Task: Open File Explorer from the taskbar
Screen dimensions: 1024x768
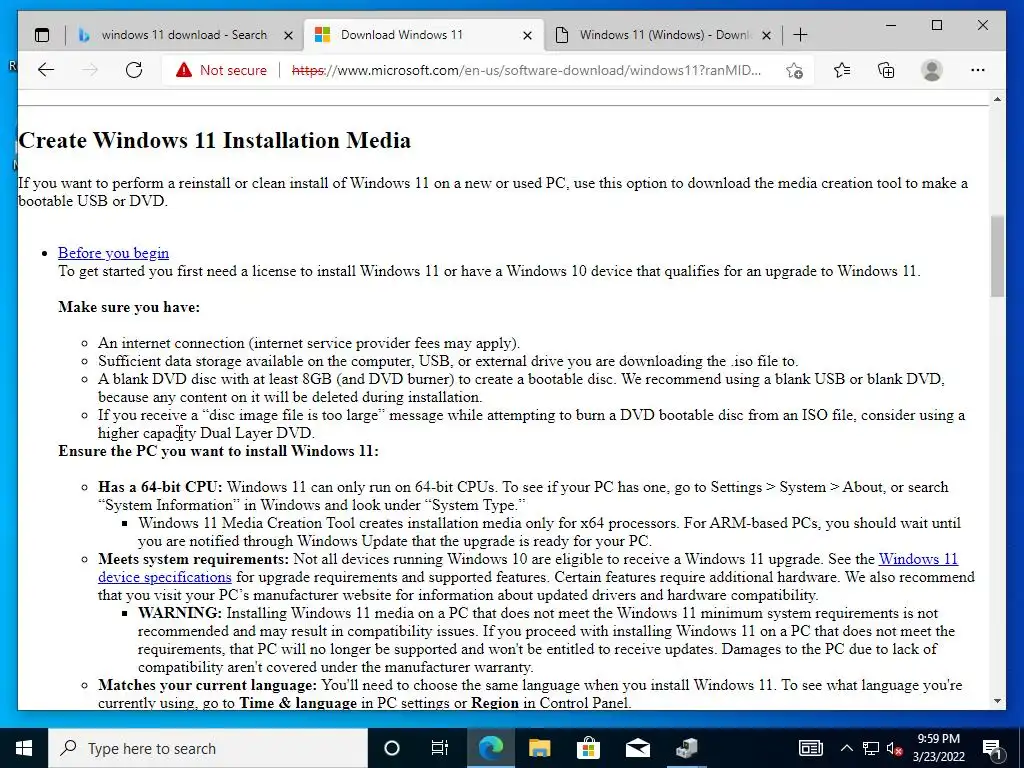Action: tap(539, 748)
